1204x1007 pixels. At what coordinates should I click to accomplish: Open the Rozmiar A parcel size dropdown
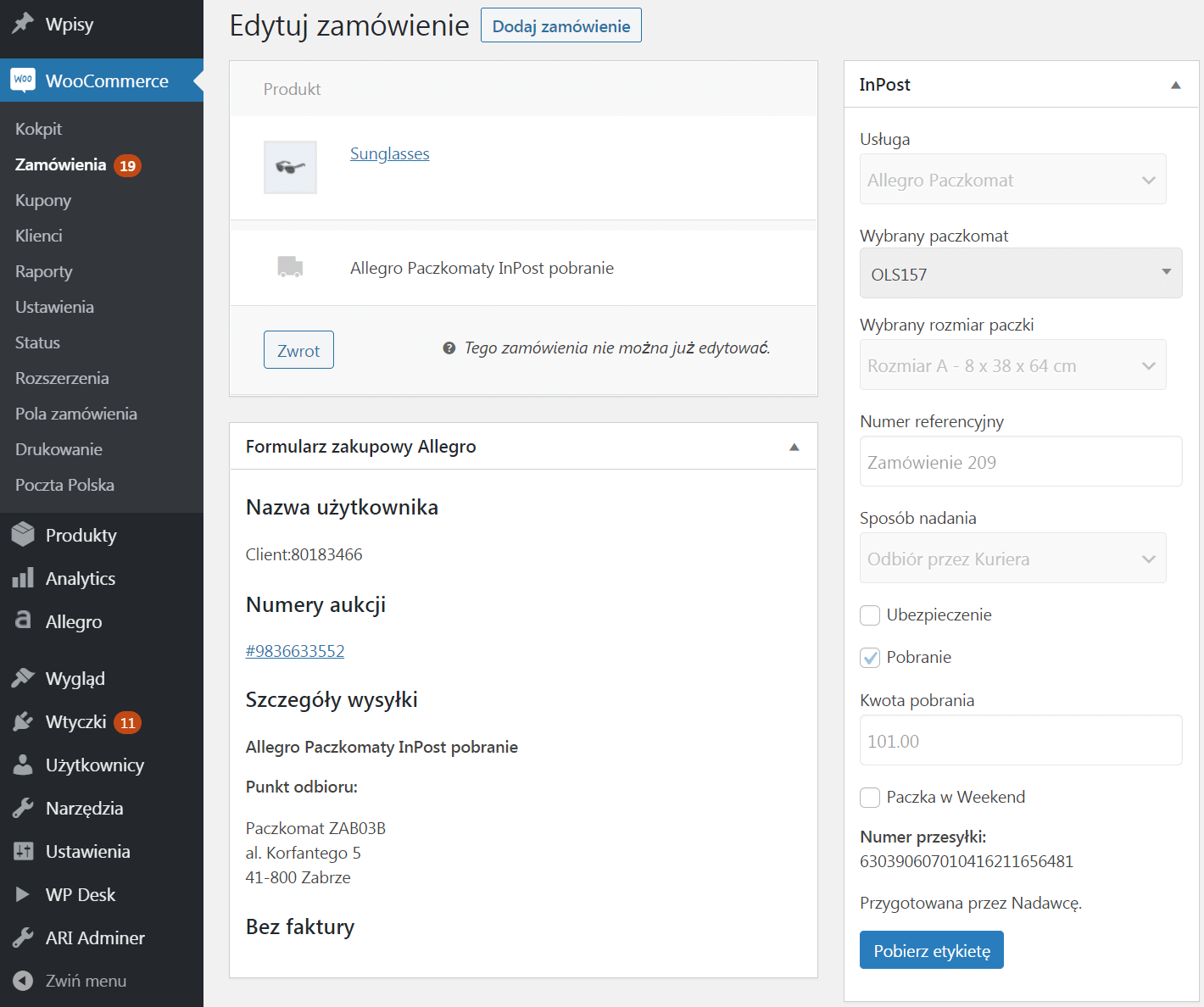1013,364
